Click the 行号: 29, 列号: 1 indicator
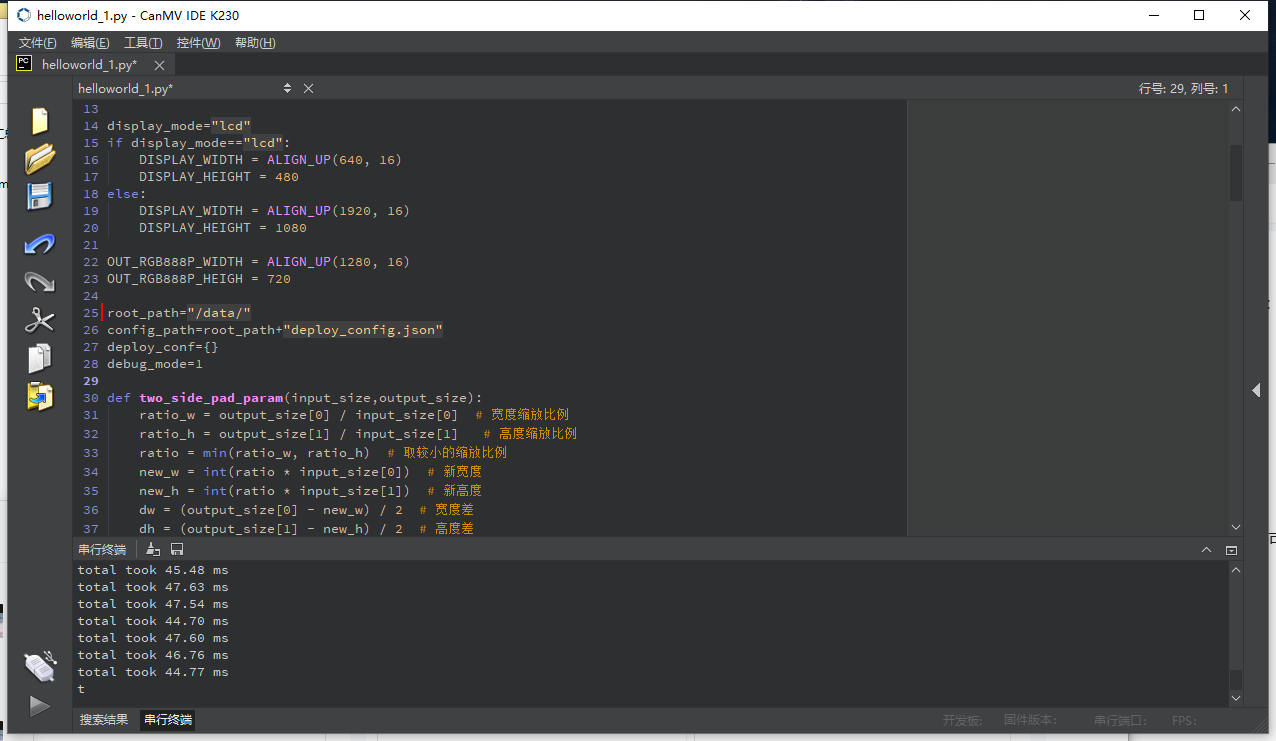Screen dimensions: 1276x741 1183,88
